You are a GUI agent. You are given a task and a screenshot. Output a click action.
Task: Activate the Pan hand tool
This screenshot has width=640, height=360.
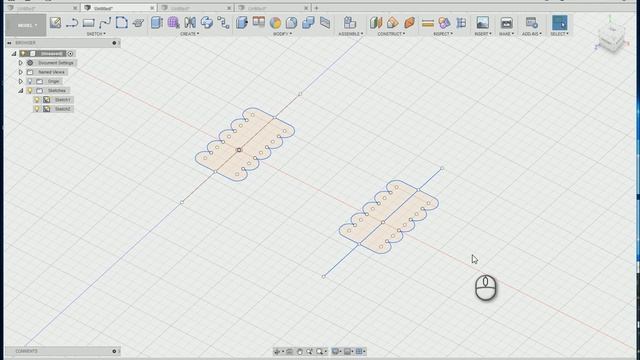(300, 351)
